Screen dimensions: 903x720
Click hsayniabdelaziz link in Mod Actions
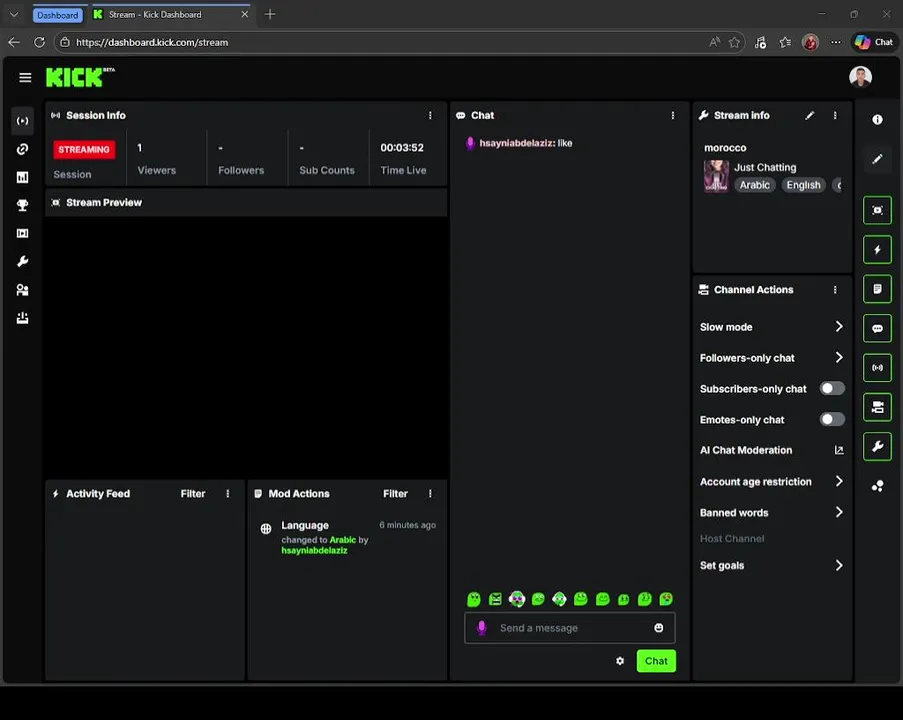314,551
